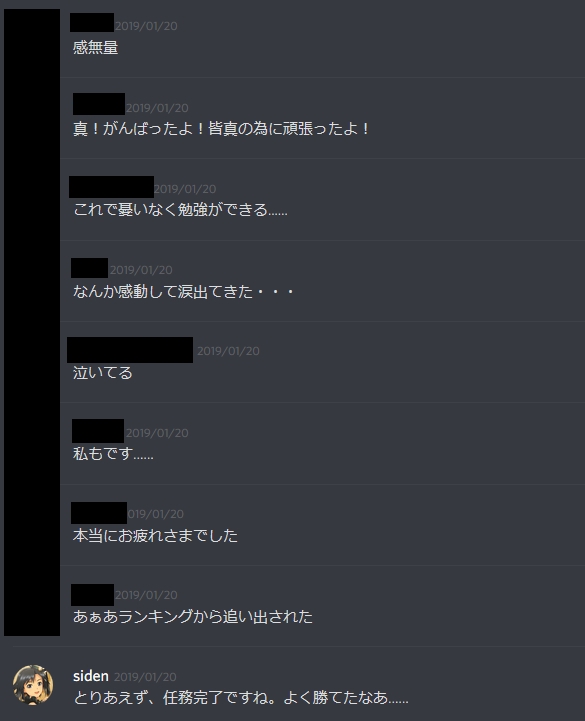Click message 真！がんばったよ！皆真の為に頑張ったよ！
585x721 pixels.
[x=221, y=128]
